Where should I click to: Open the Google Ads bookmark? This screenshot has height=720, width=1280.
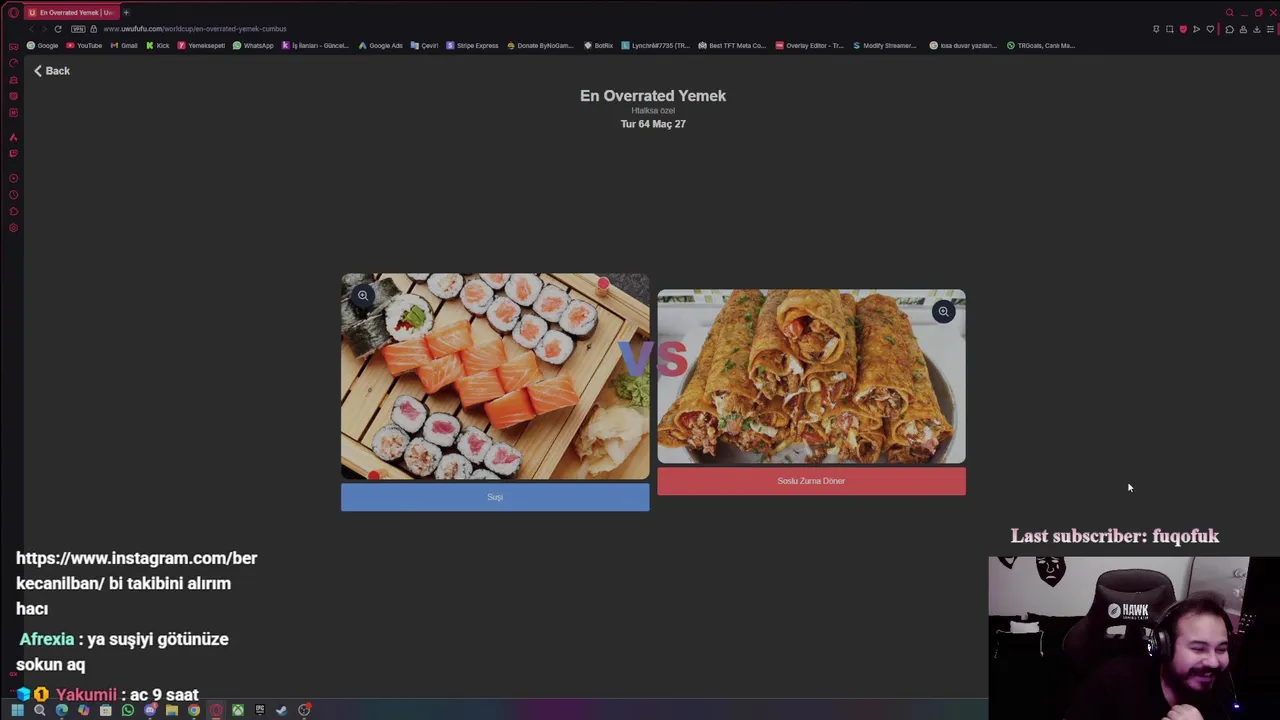[x=381, y=45]
